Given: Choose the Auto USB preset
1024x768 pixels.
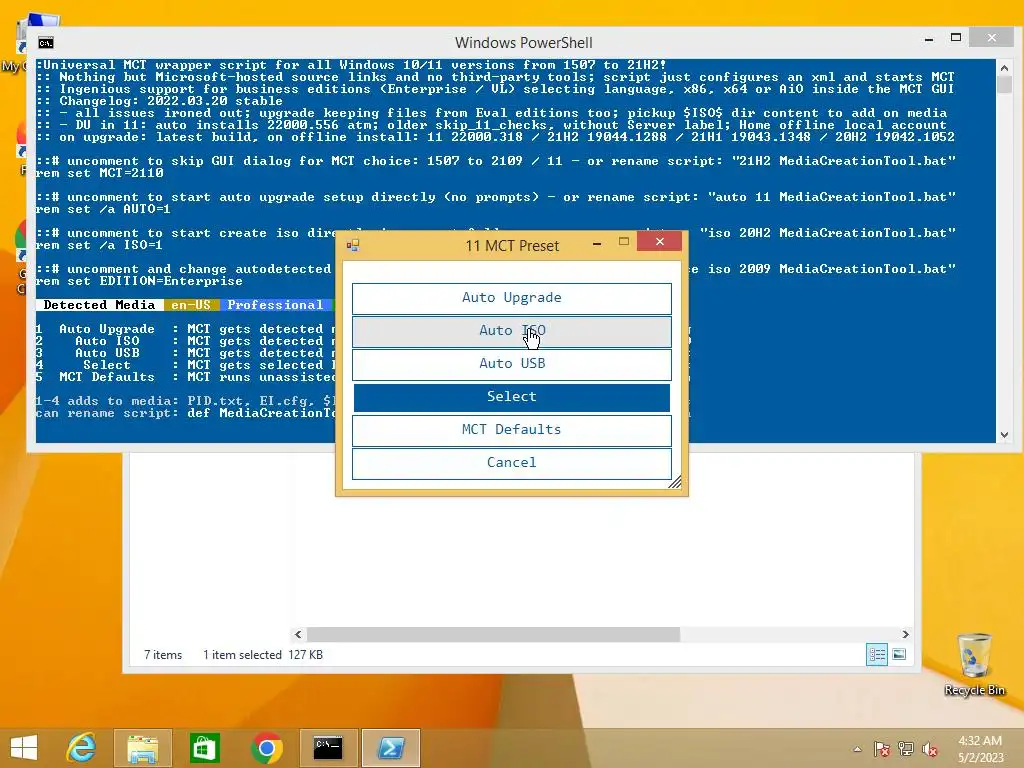Looking at the screenshot, I should 511,364.
